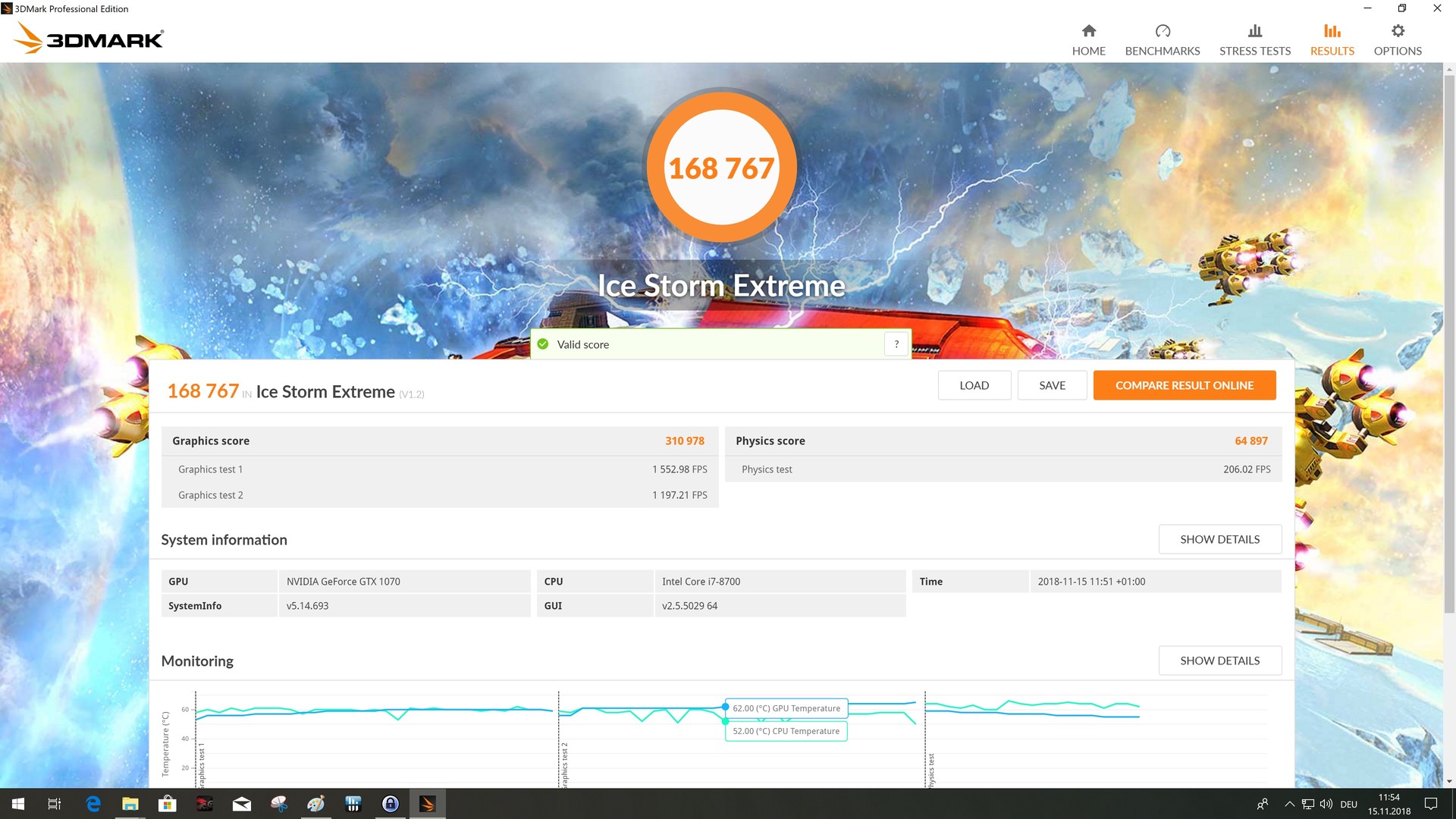This screenshot has width=1456, height=819.
Task: Click the 3DMark logo
Action: coord(89,38)
